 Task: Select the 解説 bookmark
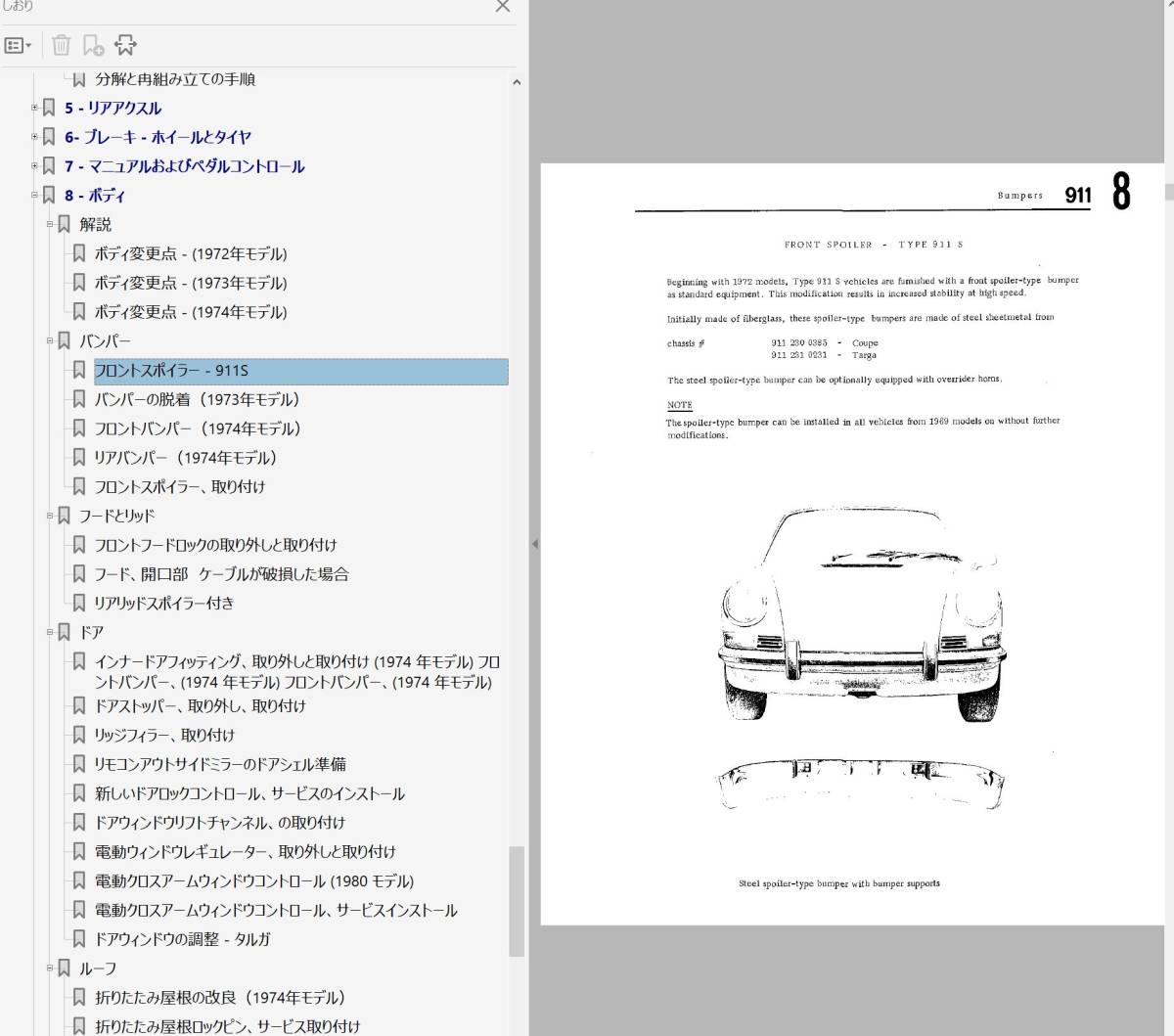click(96, 225)
